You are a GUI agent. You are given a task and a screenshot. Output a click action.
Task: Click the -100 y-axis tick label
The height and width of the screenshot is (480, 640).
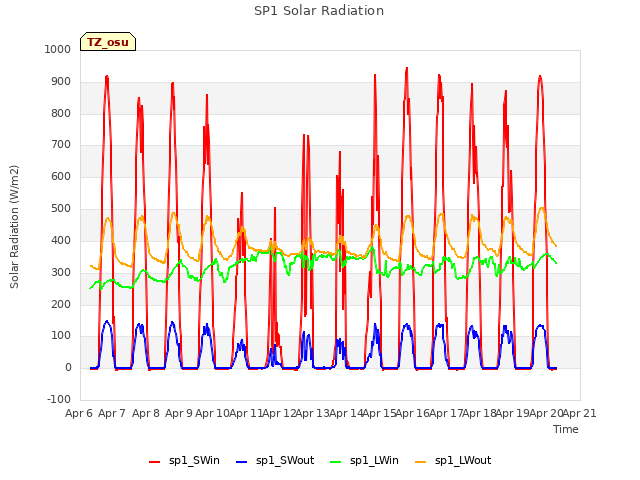[59, 399]
